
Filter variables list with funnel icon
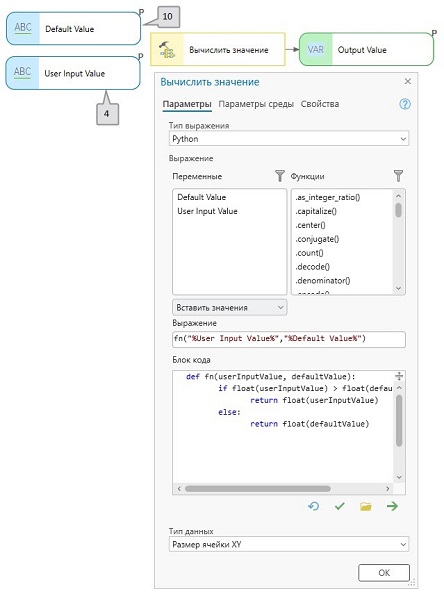[279, 176]
